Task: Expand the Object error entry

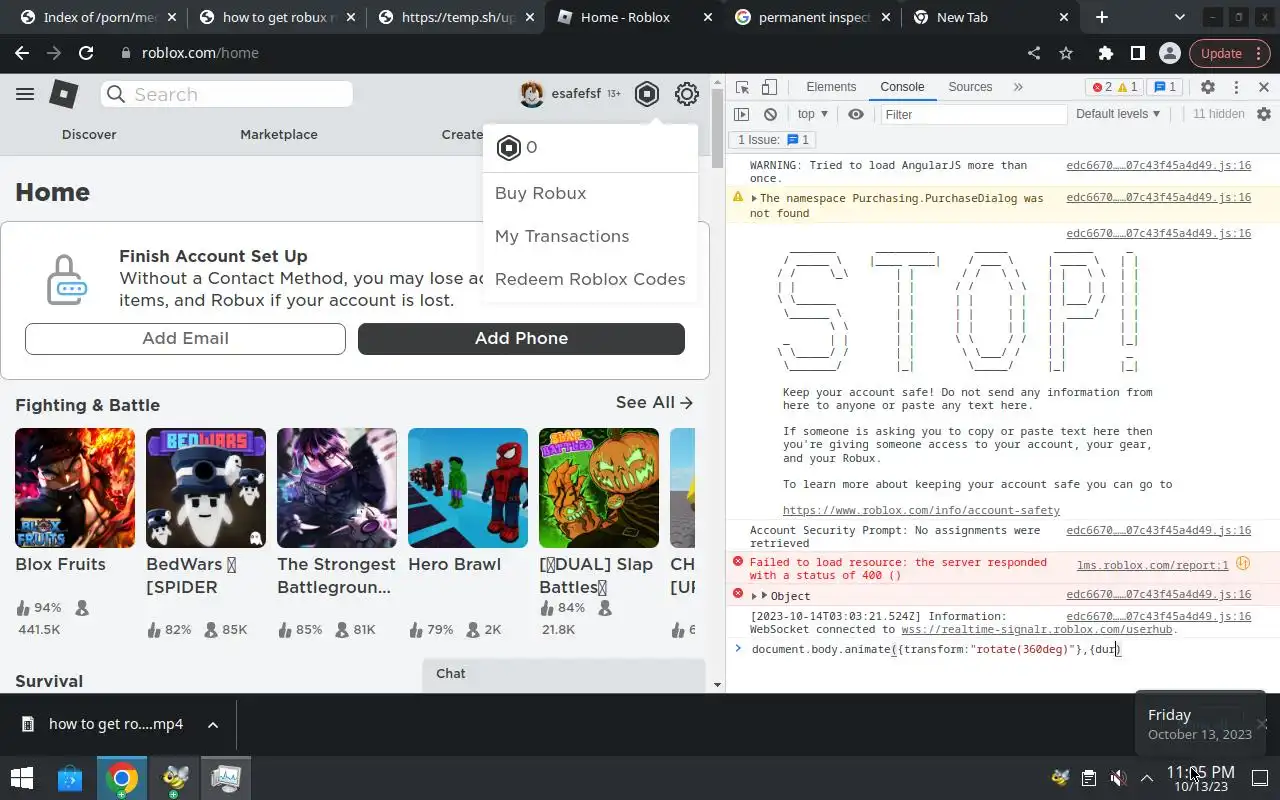Action: (754, 596)
